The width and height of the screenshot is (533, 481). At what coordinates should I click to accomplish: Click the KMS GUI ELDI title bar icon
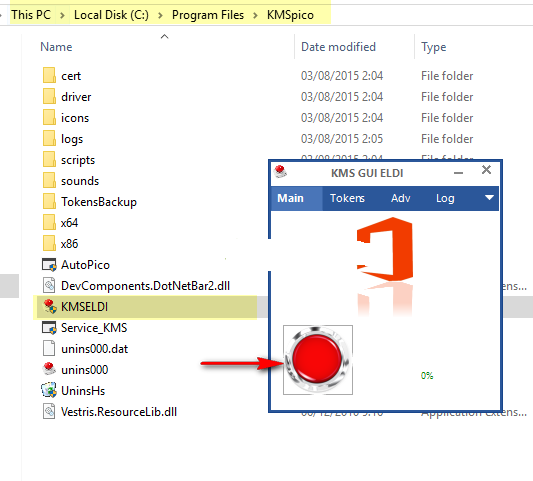click(280, 172)
